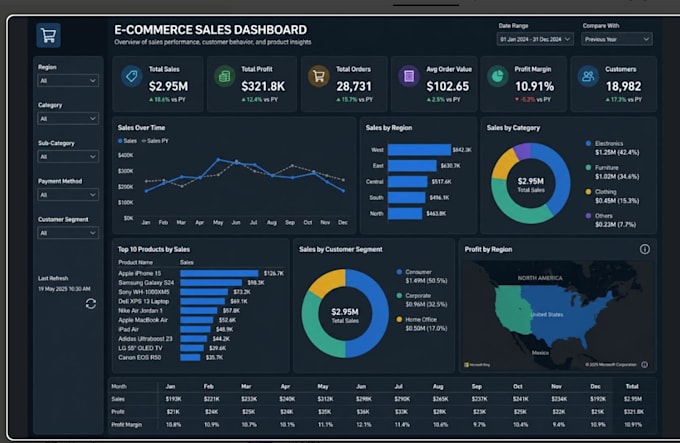Click the Total Profit value $321.8K
680x443 pixels.
point(263,86)
